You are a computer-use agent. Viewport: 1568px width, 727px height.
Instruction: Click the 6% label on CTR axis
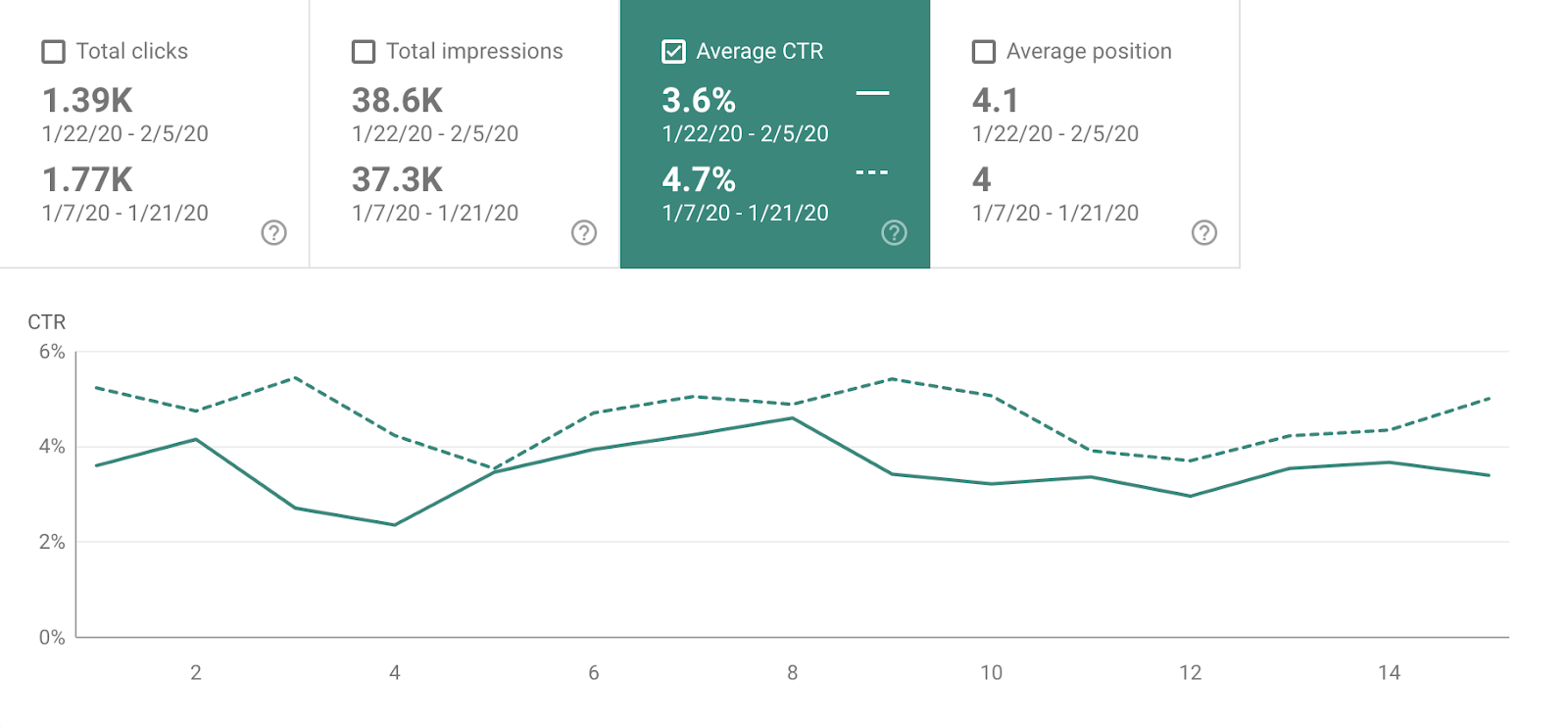tap(52, 352)
